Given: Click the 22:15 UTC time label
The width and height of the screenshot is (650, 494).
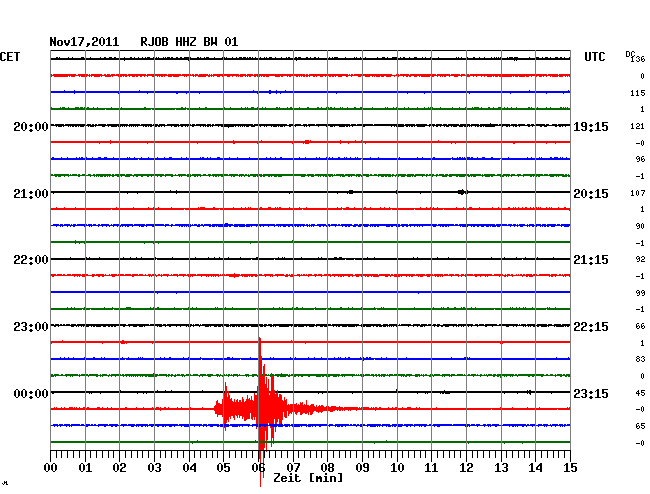Looking at the screenshot, I should click(x=591, y=327).
